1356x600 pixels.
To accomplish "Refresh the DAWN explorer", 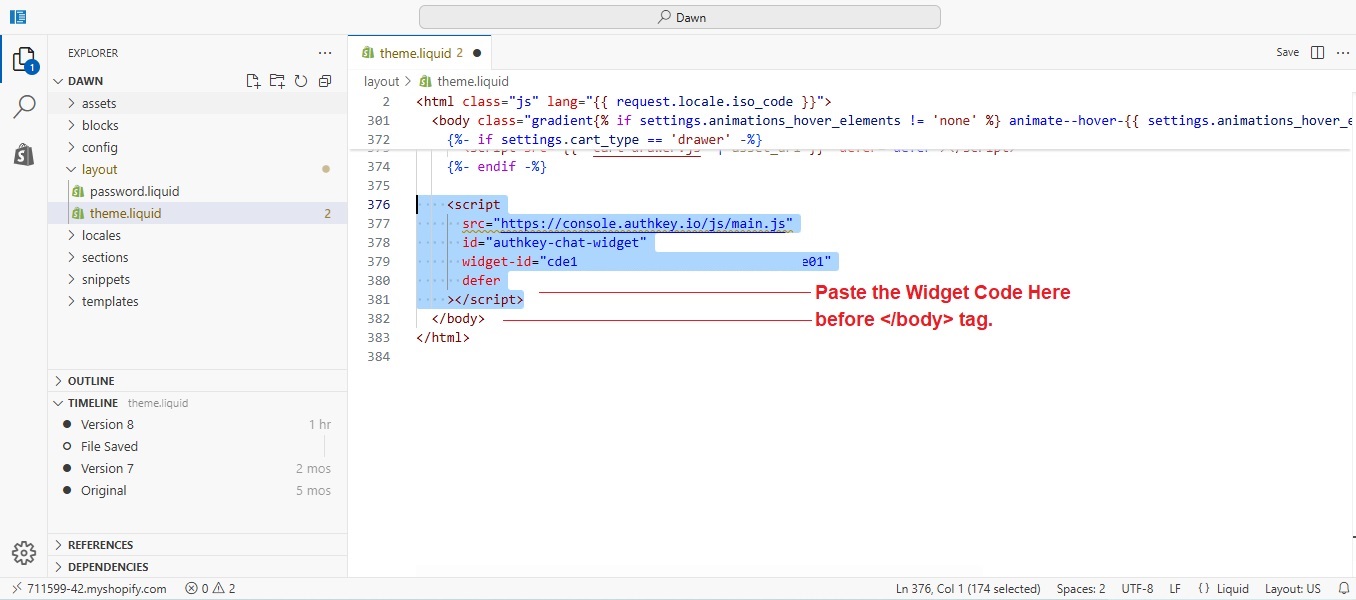I will click(300, 81).
